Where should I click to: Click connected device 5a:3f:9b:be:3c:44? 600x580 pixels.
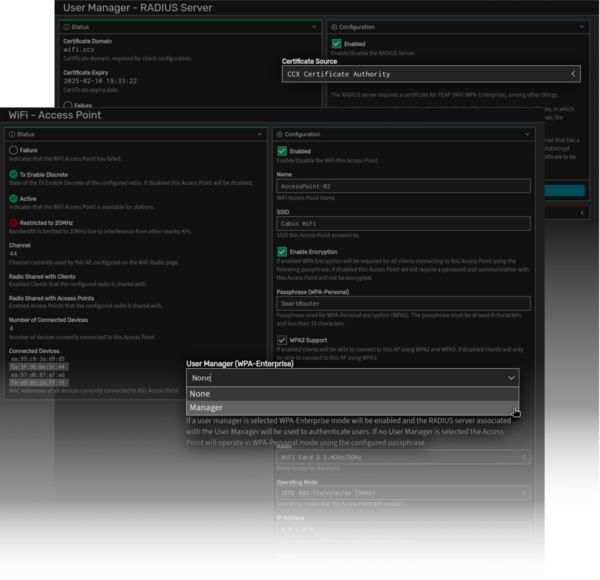[x=38, y=367]
